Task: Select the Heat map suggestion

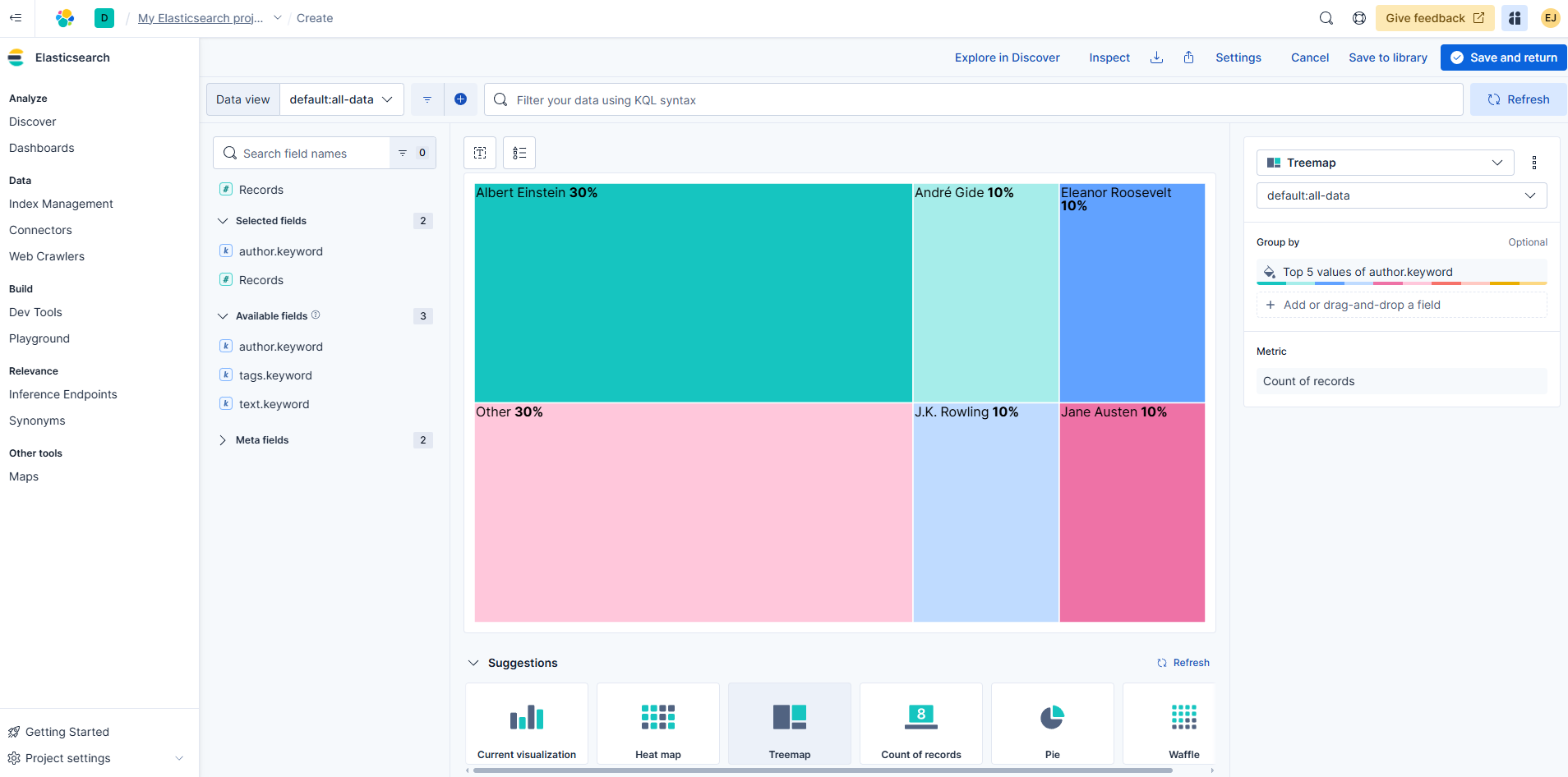Action: tap(658, 724)
